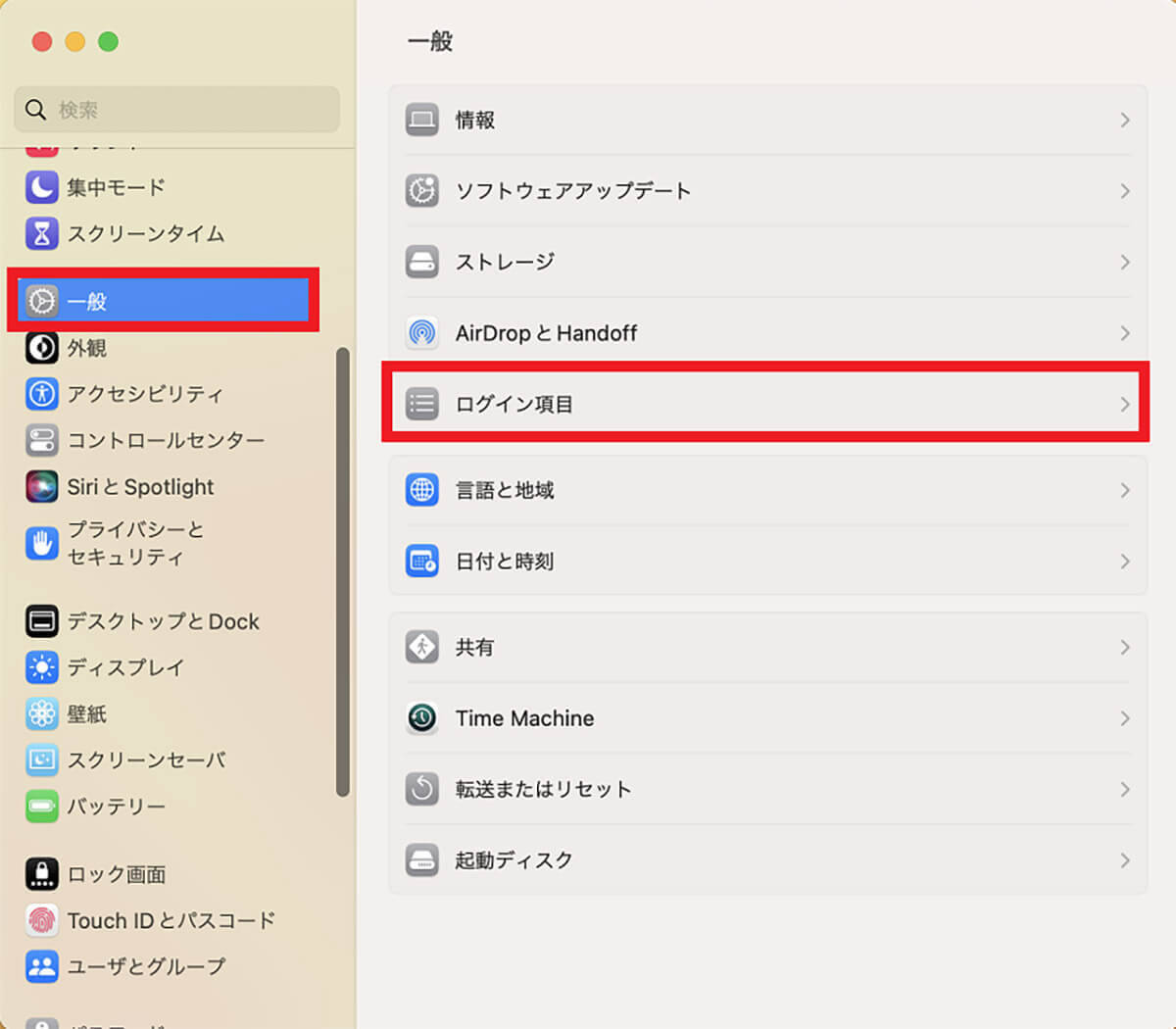Click the 壁紙 flower icon
1176x1029 pixels.
[x=41, y=713]
